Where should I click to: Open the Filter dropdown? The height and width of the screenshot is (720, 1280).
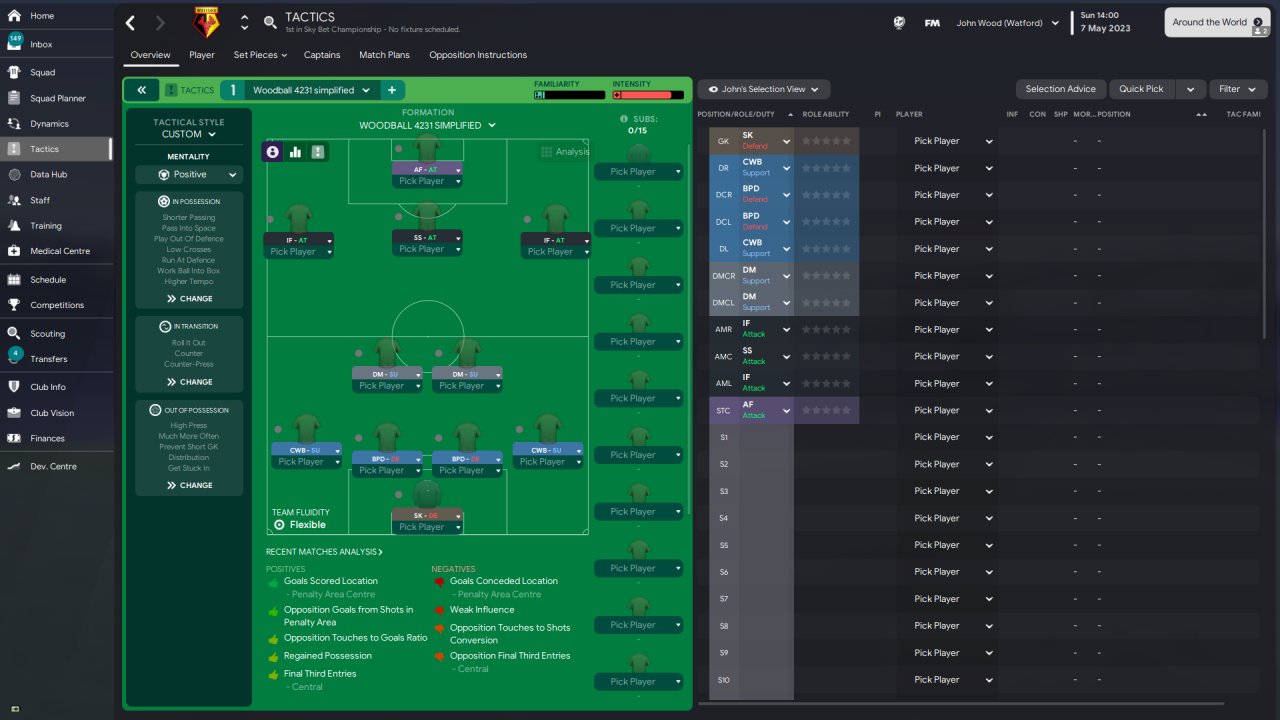[1238, 89]
